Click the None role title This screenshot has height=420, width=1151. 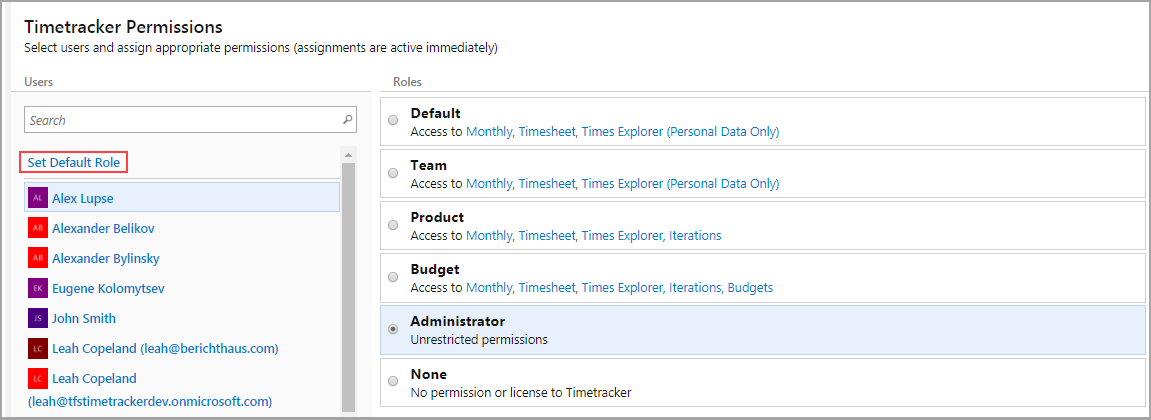[429, 374]
